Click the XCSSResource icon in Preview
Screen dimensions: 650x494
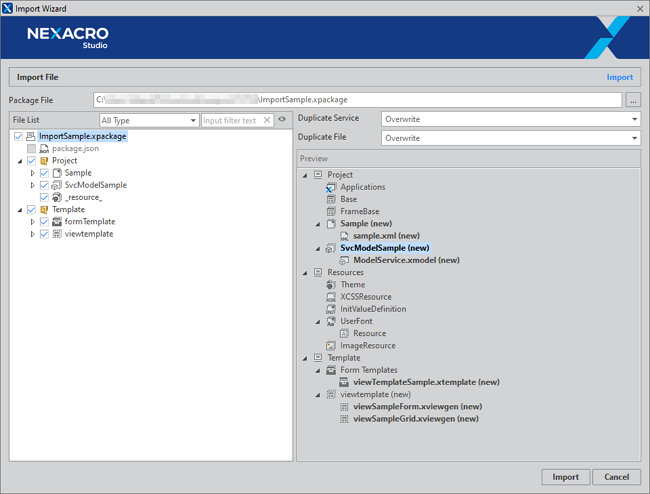[331, 297]
